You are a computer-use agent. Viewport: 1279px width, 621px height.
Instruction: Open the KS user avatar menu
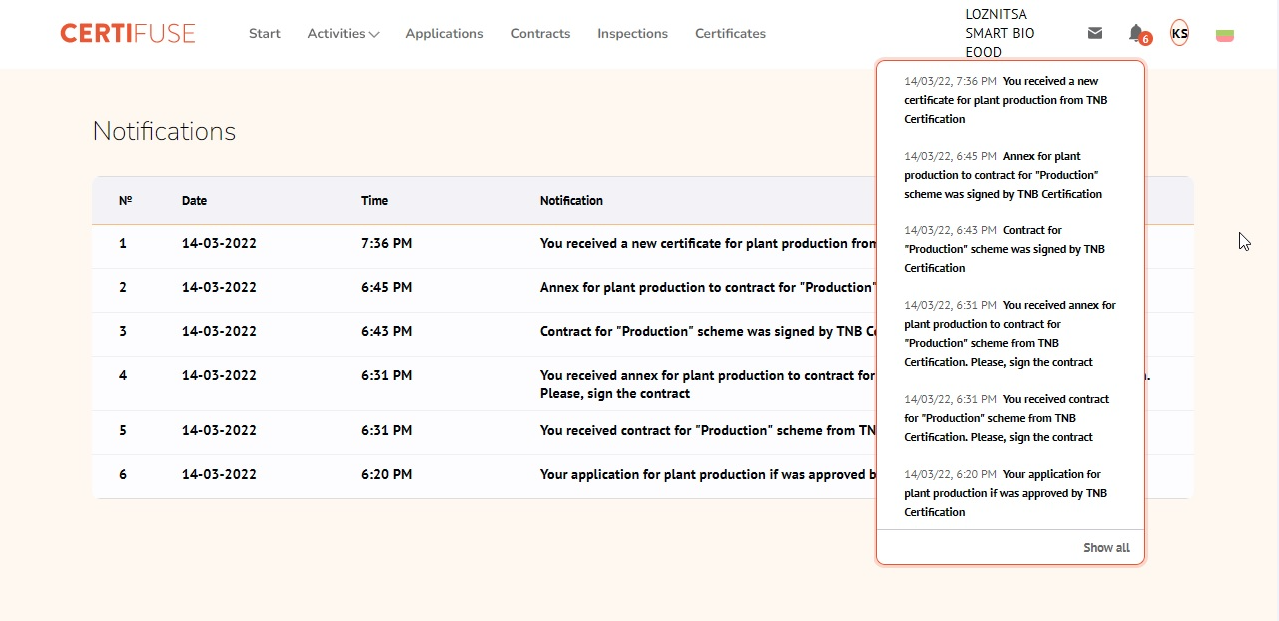(1179, 33)
